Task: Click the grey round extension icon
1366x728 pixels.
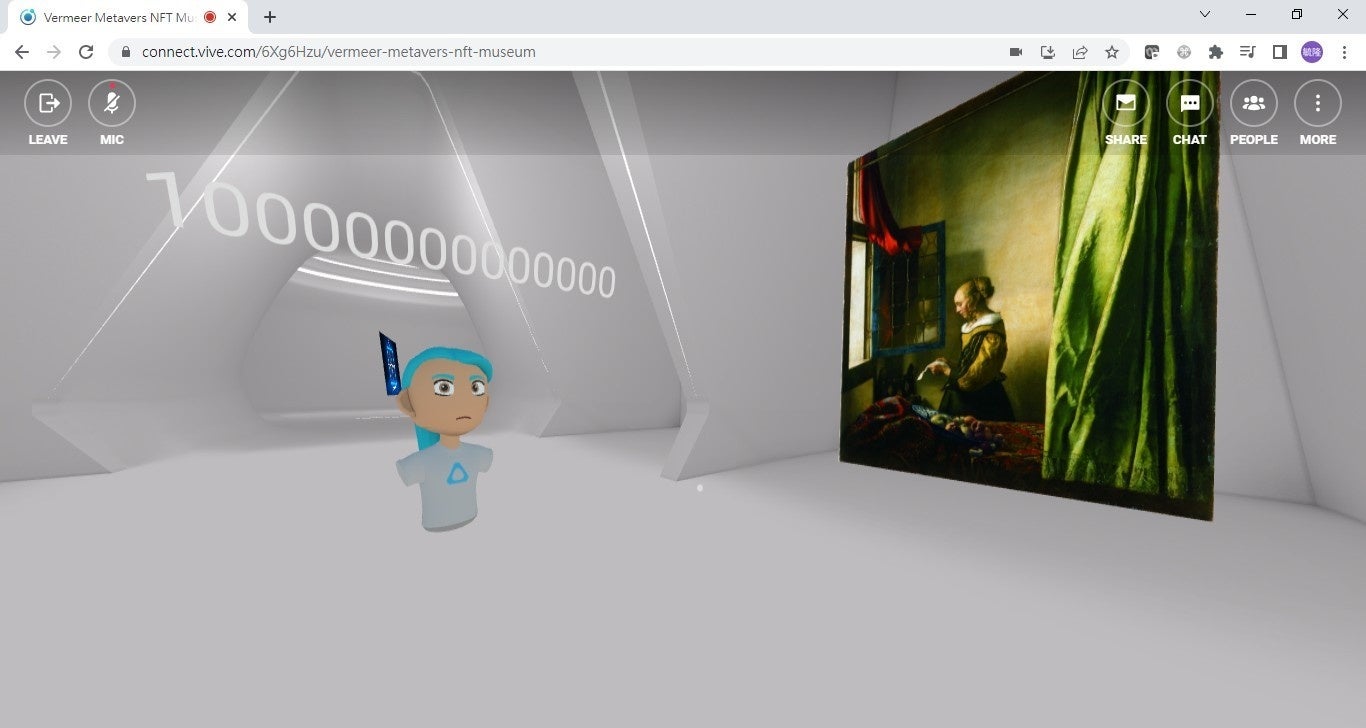Action: [1184, 52]
